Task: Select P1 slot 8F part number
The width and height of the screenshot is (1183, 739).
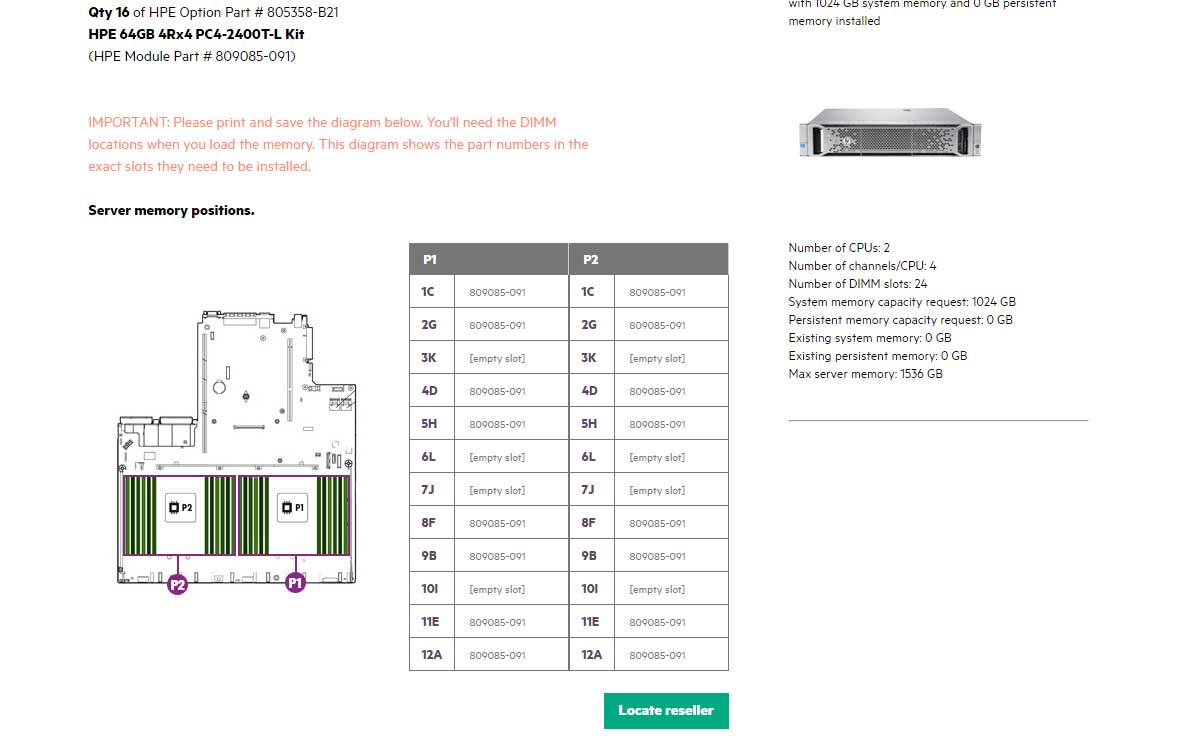Action: [497, 523]
